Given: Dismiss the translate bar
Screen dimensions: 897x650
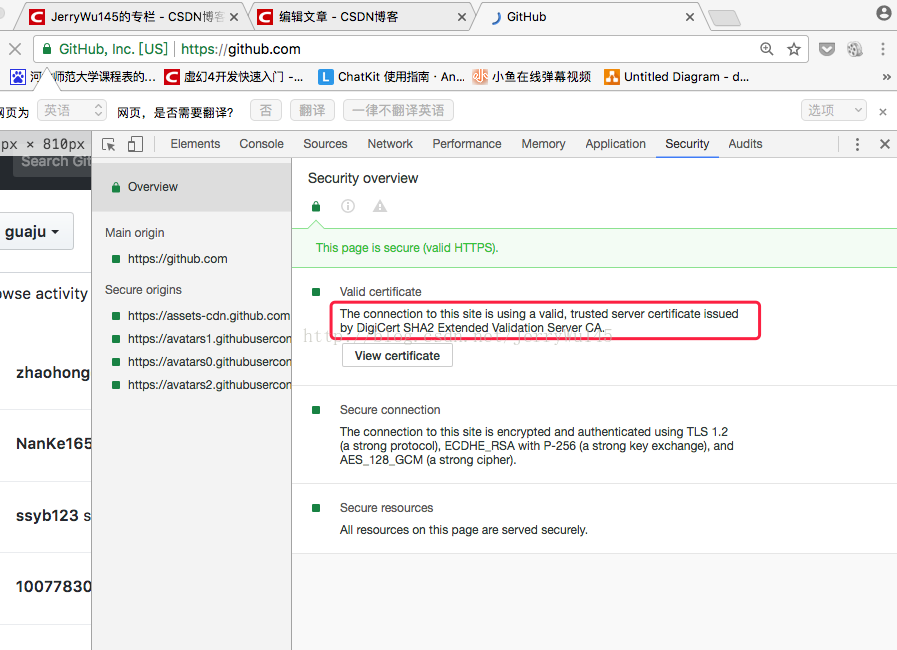Looking at the screenshot, I should (883, 112).
